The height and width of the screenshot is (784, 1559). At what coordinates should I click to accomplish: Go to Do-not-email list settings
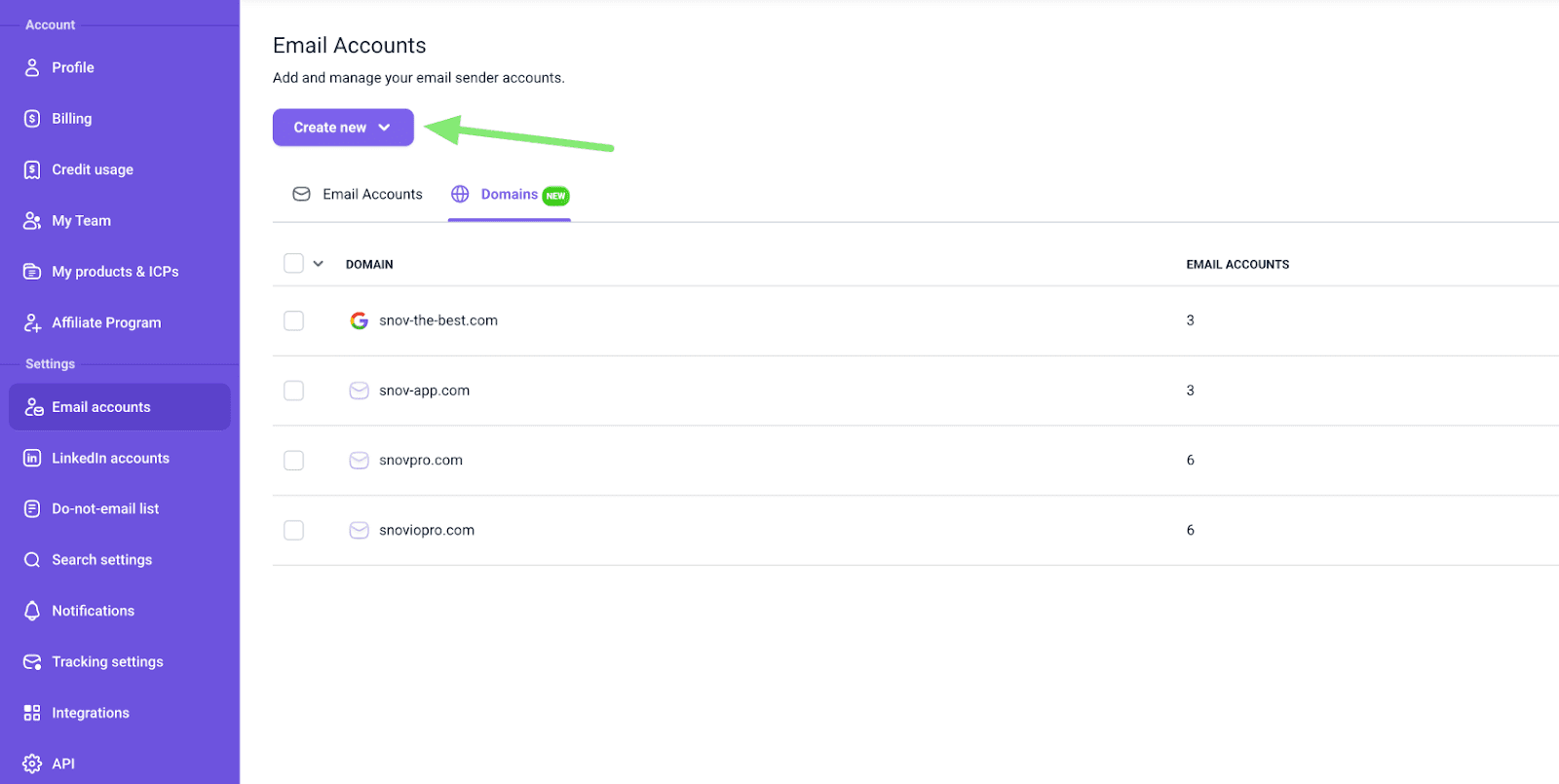click(105, 508)
